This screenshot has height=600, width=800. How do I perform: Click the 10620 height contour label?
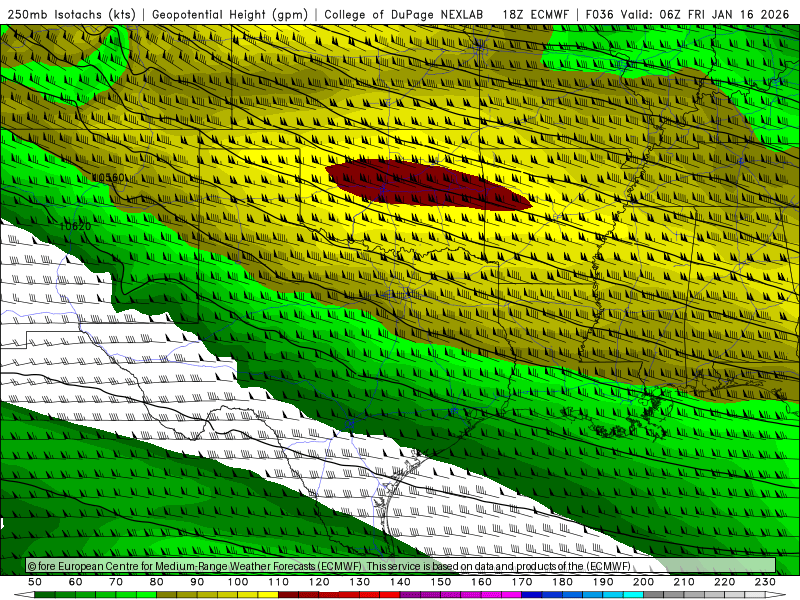tap(75, 226)
